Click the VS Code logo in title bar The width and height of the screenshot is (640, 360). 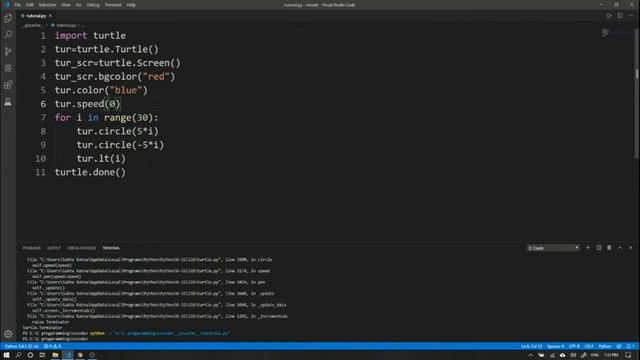[x=6, y=5]
